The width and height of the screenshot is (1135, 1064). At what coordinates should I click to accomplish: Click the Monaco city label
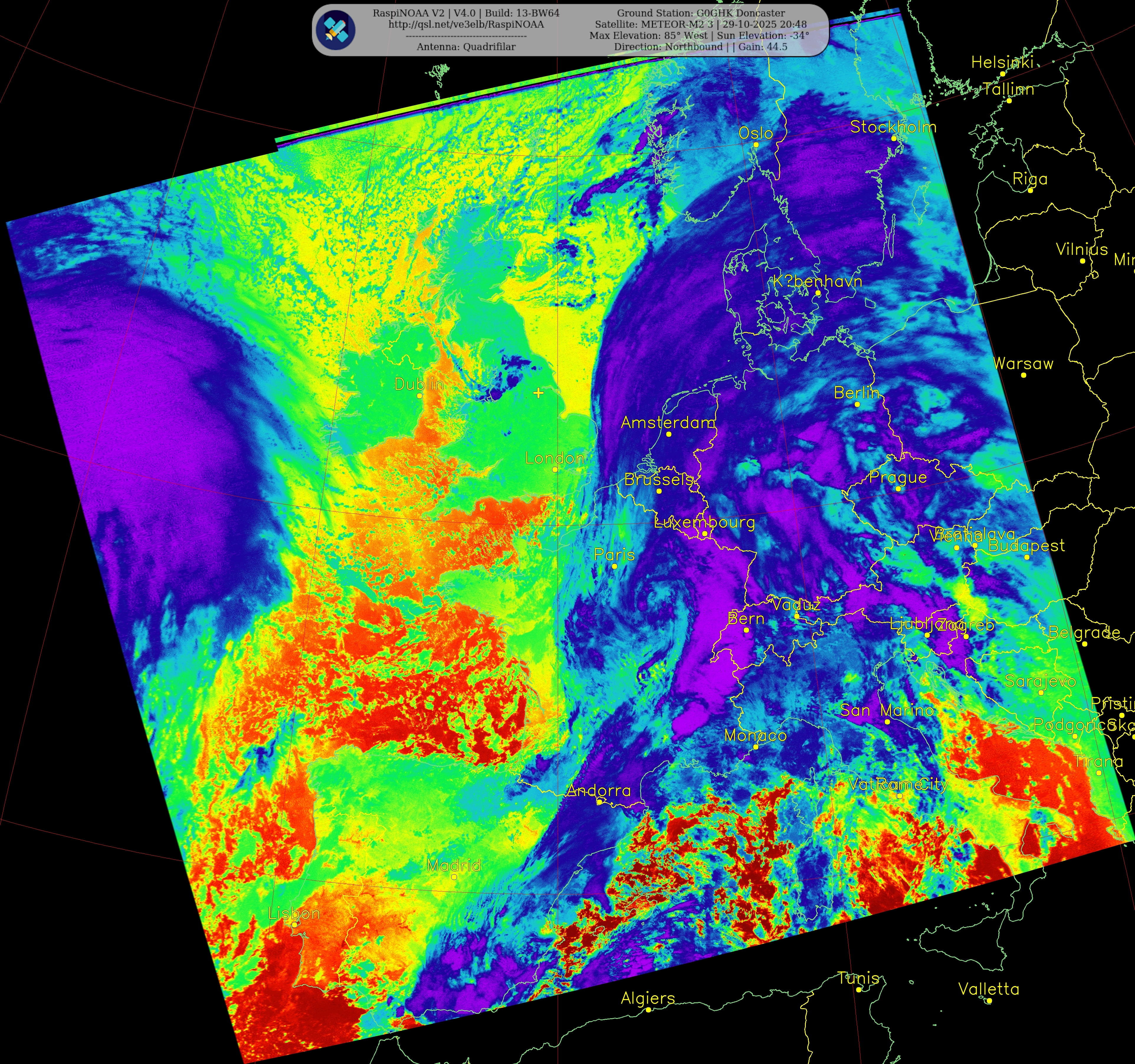[755, 736]
